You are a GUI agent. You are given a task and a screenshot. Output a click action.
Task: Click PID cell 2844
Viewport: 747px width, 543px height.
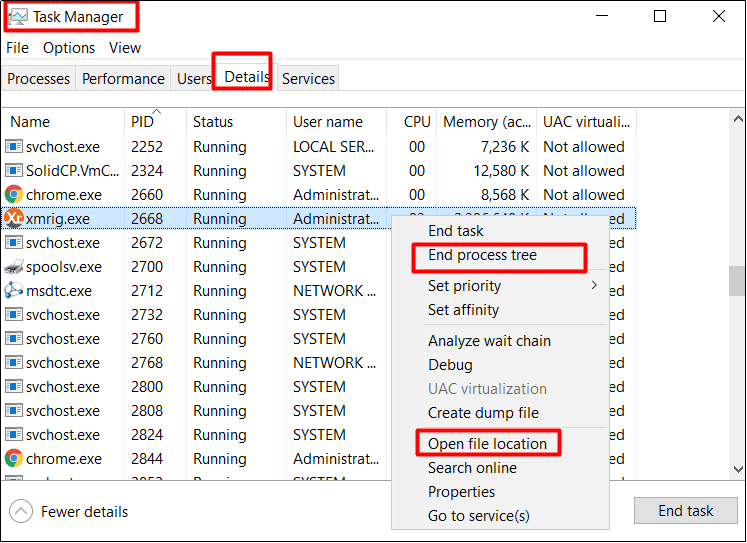point(147,459)
